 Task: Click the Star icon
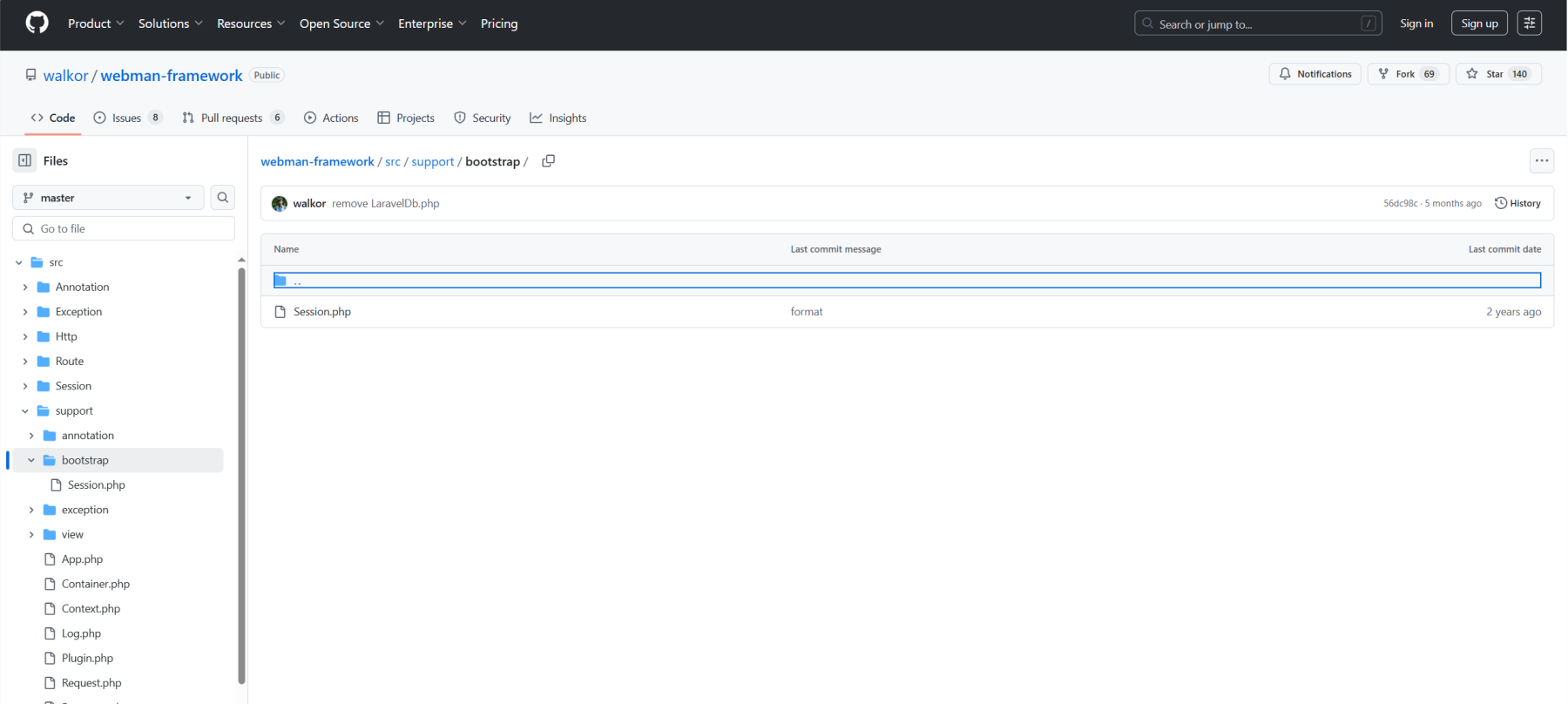point(1472,74)
